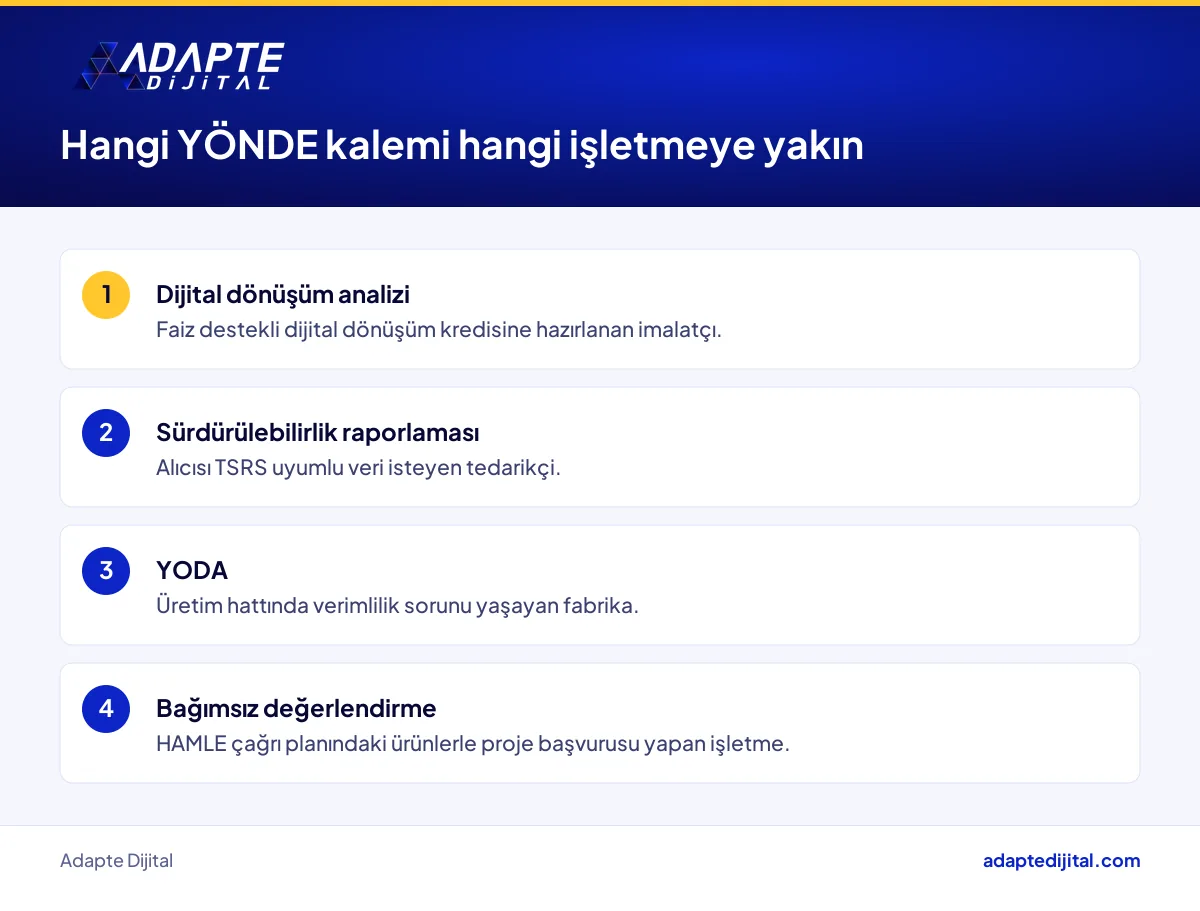This screenshot has width=1200, height=911.
Task: Click the yellow number 1 badge
Action: 106,295
